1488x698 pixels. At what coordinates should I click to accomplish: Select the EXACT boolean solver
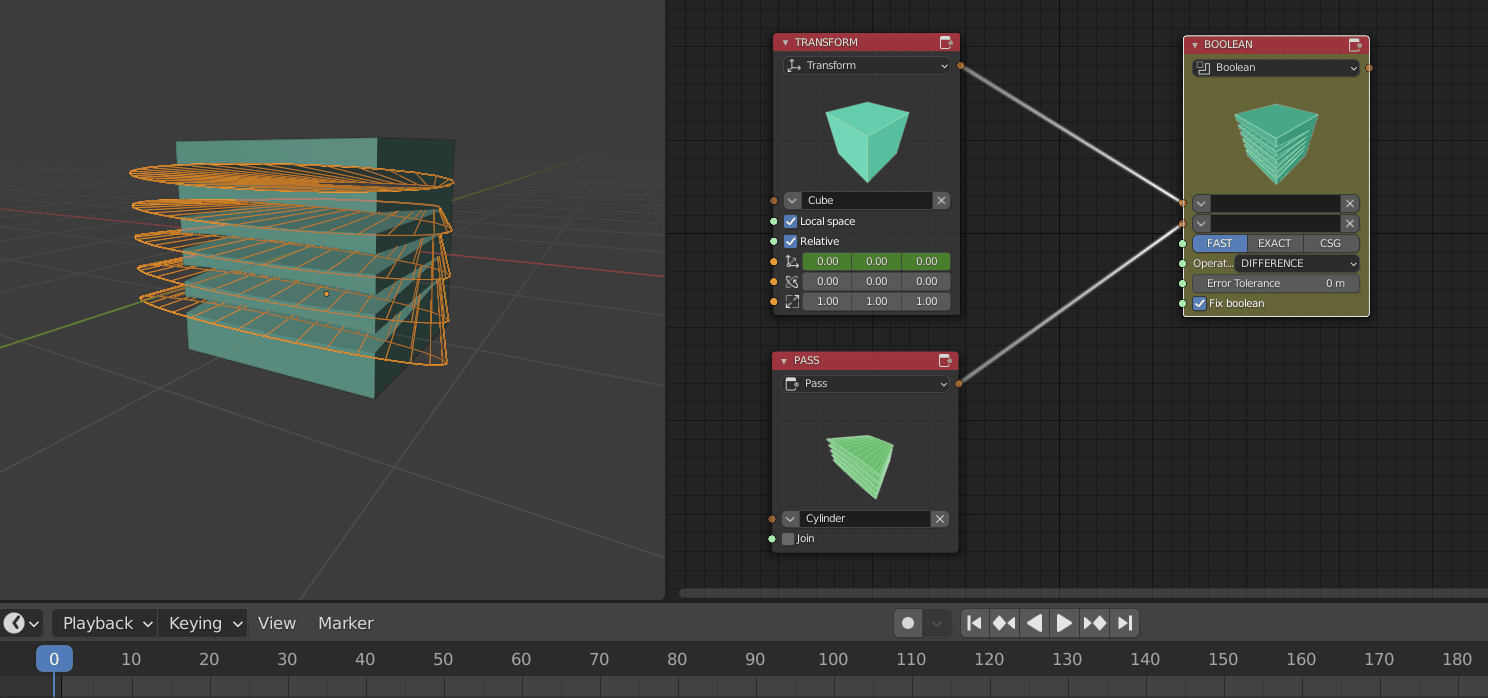point(1275,243)
